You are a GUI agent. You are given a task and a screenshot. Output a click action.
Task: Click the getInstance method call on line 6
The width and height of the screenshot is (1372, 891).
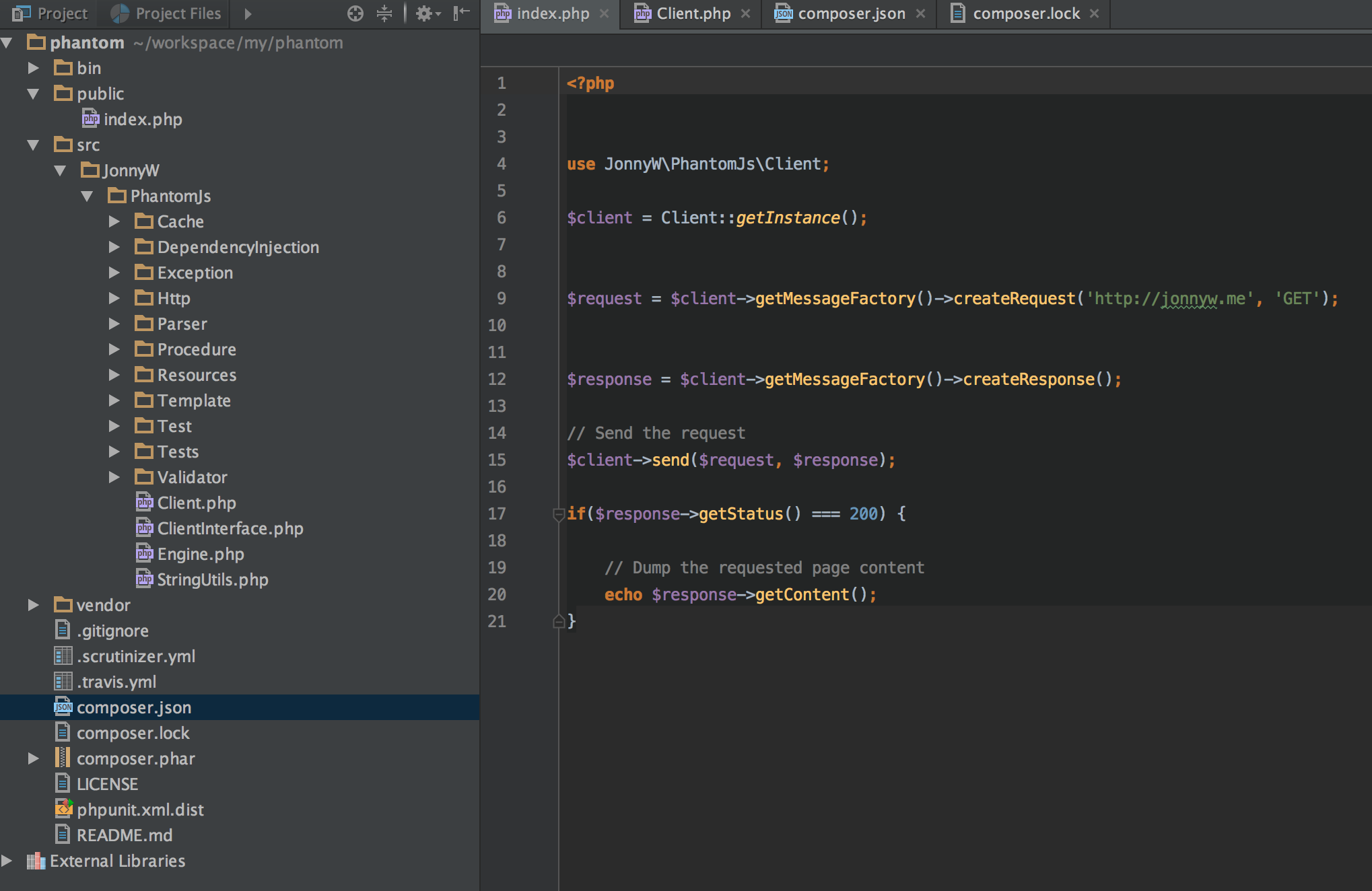[788, 217]
